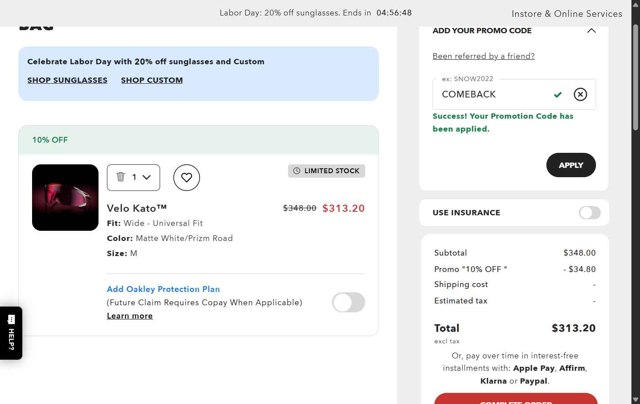The width and height of the screenshot is (640, 404).
Task: Click Add Oakley Protection Plan link
Action: [163, 289]
